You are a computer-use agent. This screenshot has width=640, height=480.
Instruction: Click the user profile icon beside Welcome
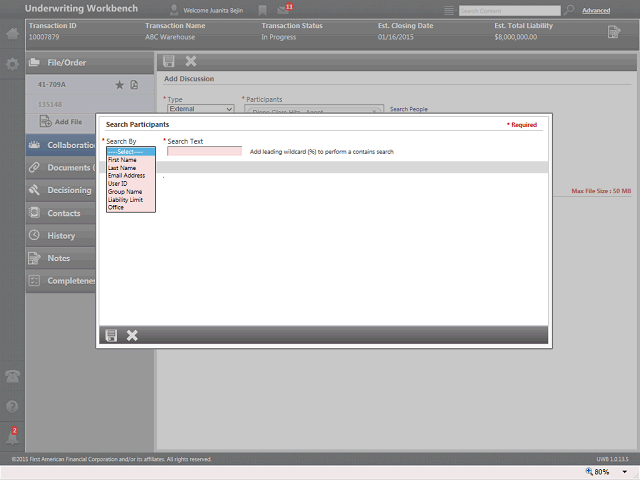click(x=174, y=10)
